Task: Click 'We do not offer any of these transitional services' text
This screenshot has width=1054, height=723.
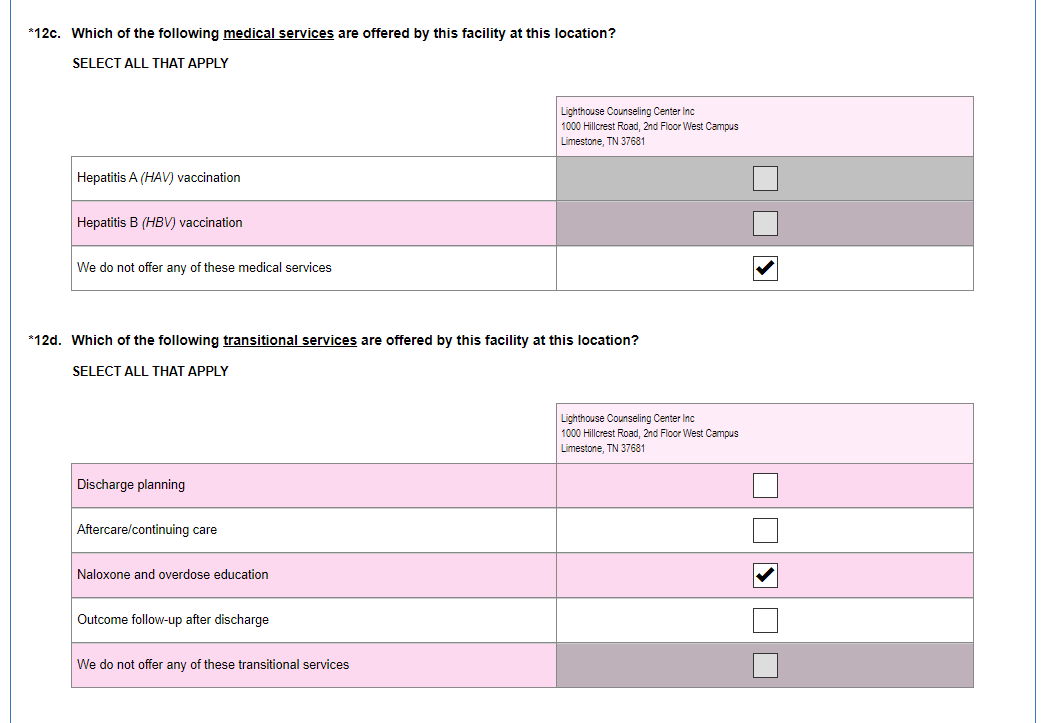Action: (213, 665)
